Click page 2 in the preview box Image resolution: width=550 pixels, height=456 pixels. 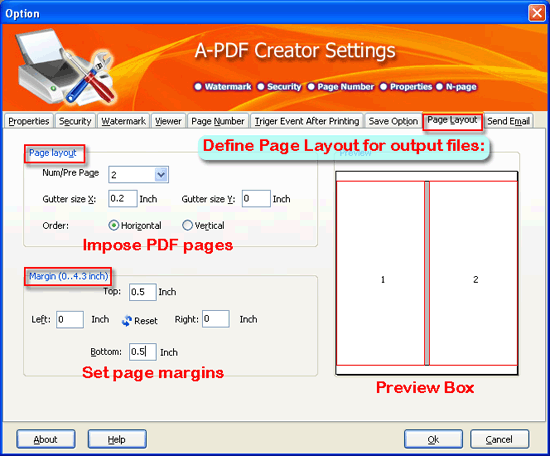pos(473,273)
